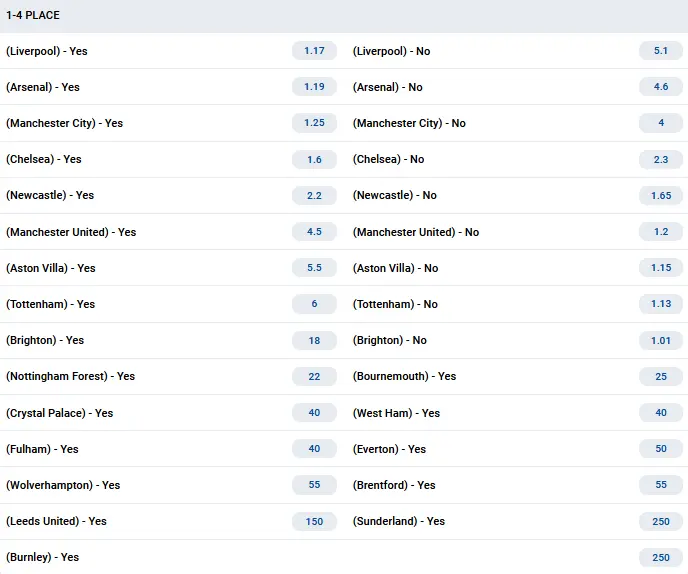Pick Nottingham Forest Yes odds 22
The width and height of the screenshot is (688, 574).
click(314, 376)
